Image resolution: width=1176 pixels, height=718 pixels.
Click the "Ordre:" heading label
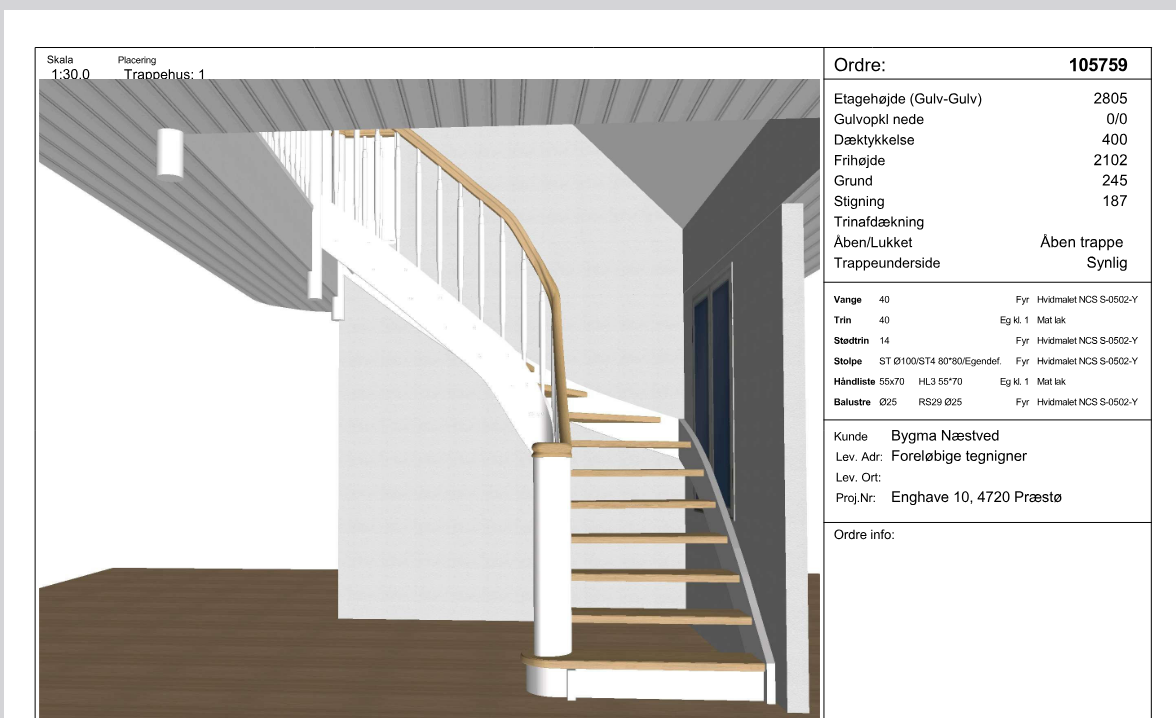860,66
